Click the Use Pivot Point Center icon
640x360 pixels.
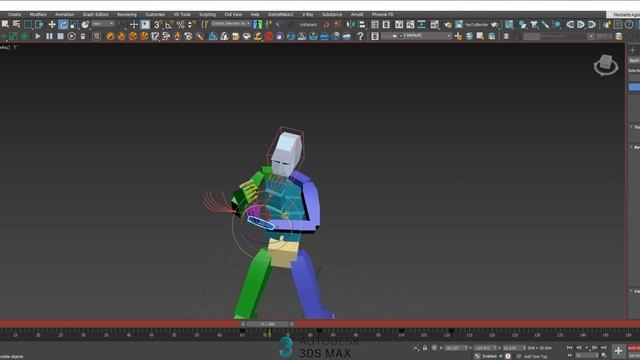point(122,24)
